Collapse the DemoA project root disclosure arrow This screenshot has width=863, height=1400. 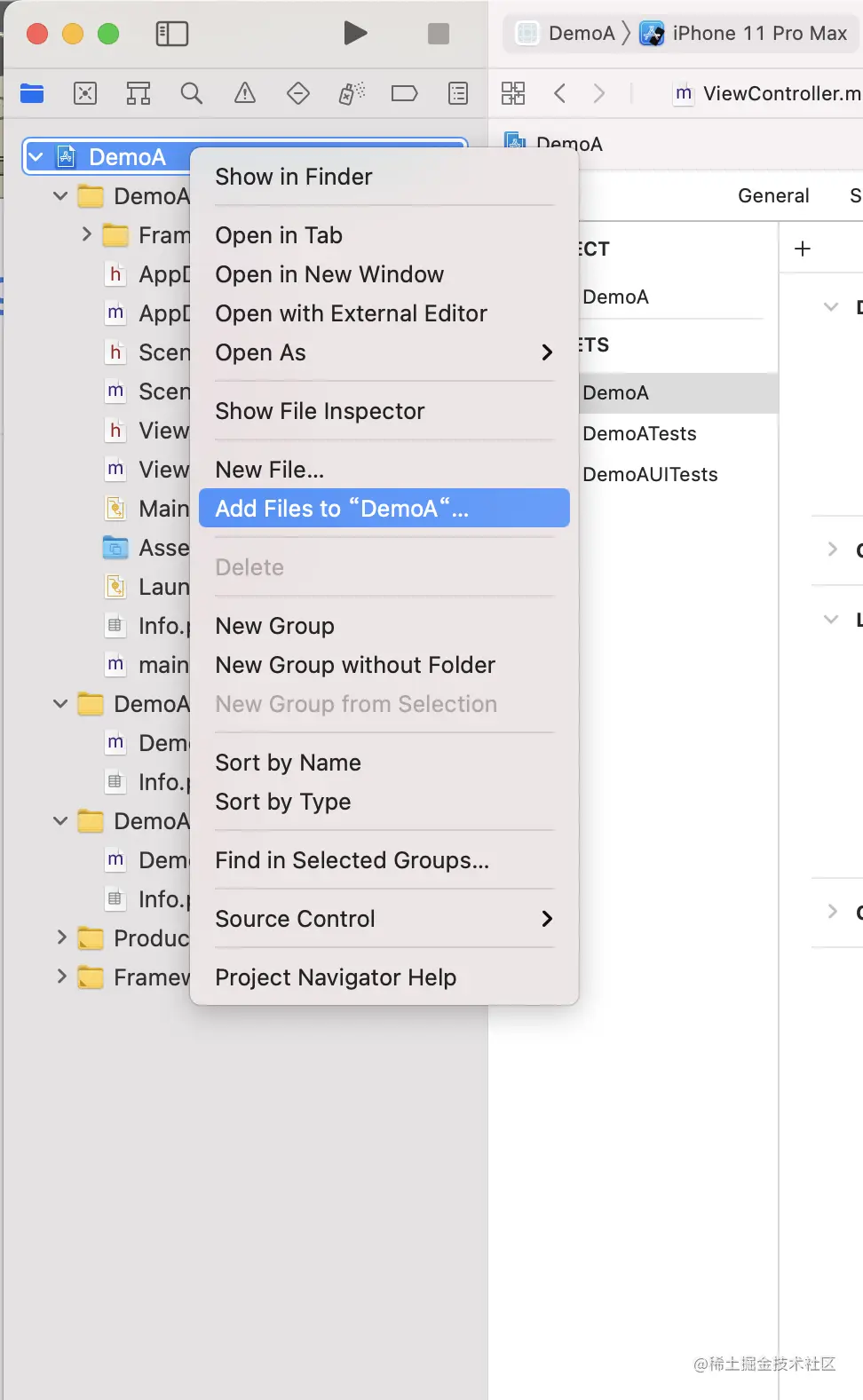[36, 157]
